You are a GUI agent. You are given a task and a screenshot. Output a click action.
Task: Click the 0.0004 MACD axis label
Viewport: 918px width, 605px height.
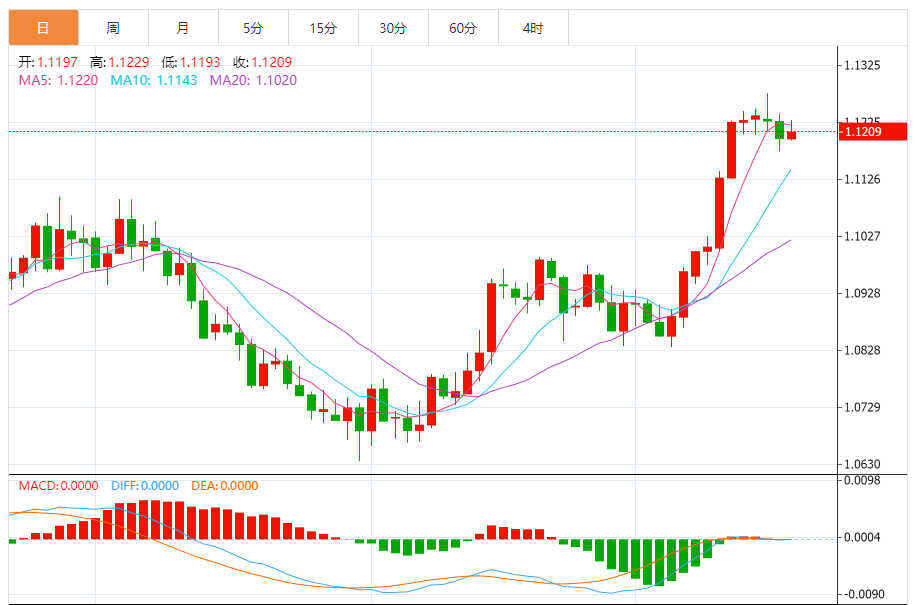coord(862,537)
